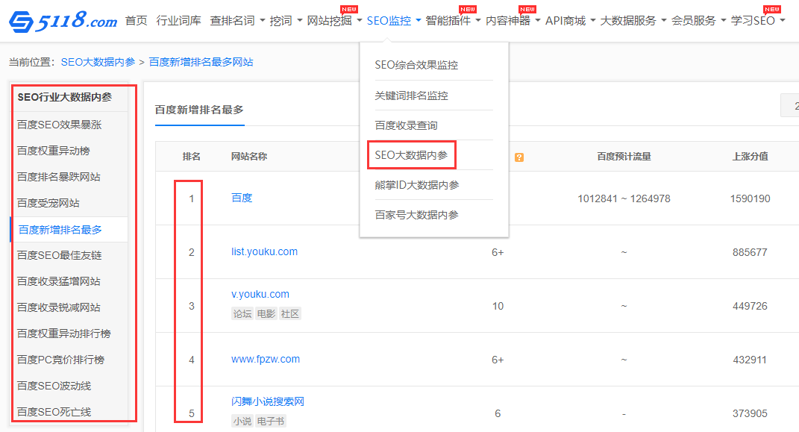Click the 排名 column header
The width and height of the screenshot is (799, 432).
click(192, 156)
